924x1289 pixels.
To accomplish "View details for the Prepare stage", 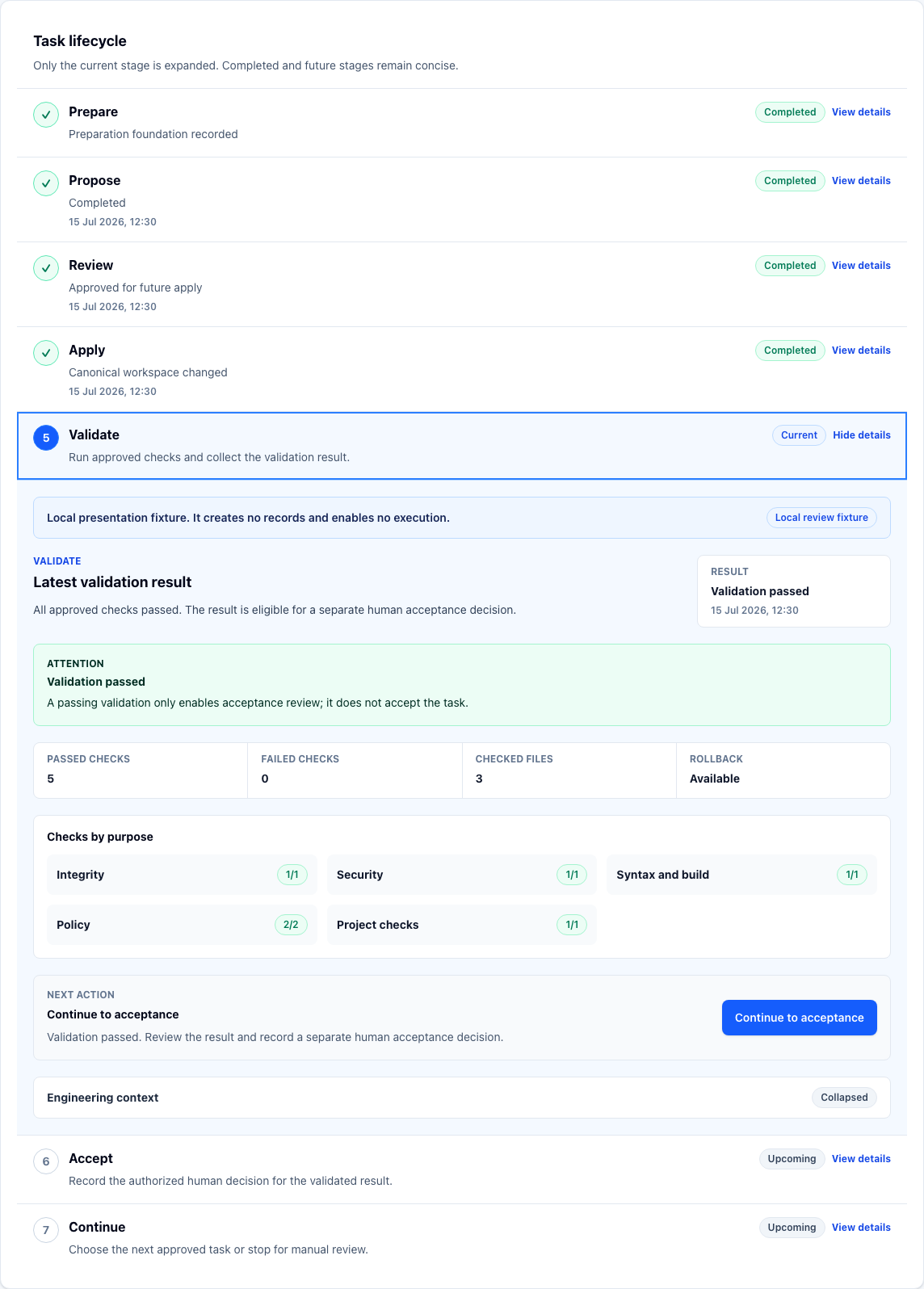I will [x=861, y=112].
